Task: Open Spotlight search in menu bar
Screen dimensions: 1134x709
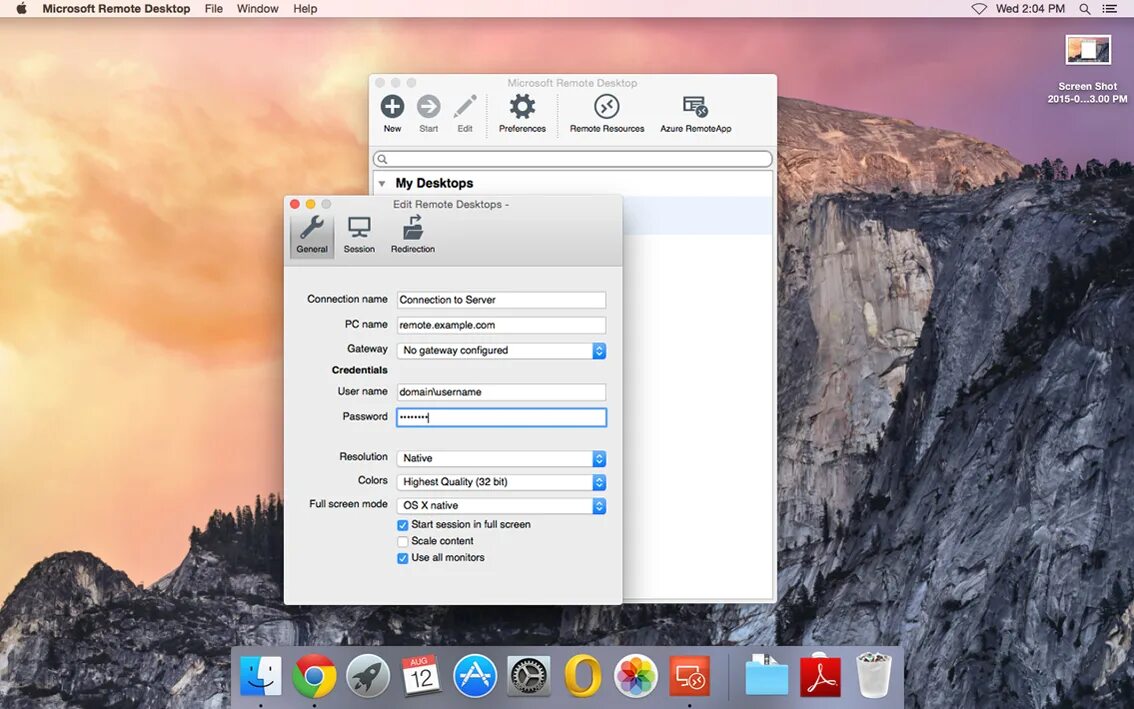Action: 1085,9
